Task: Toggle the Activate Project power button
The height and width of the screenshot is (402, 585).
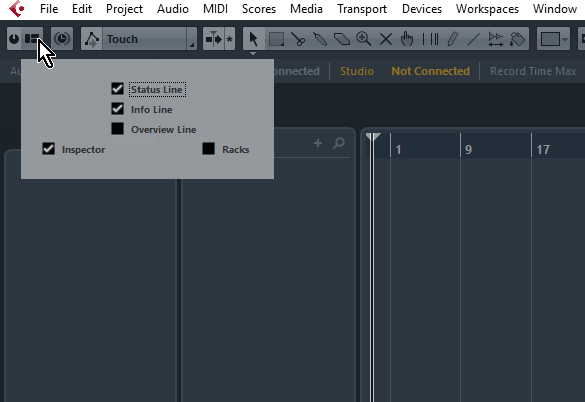Action: click(14, 38)
